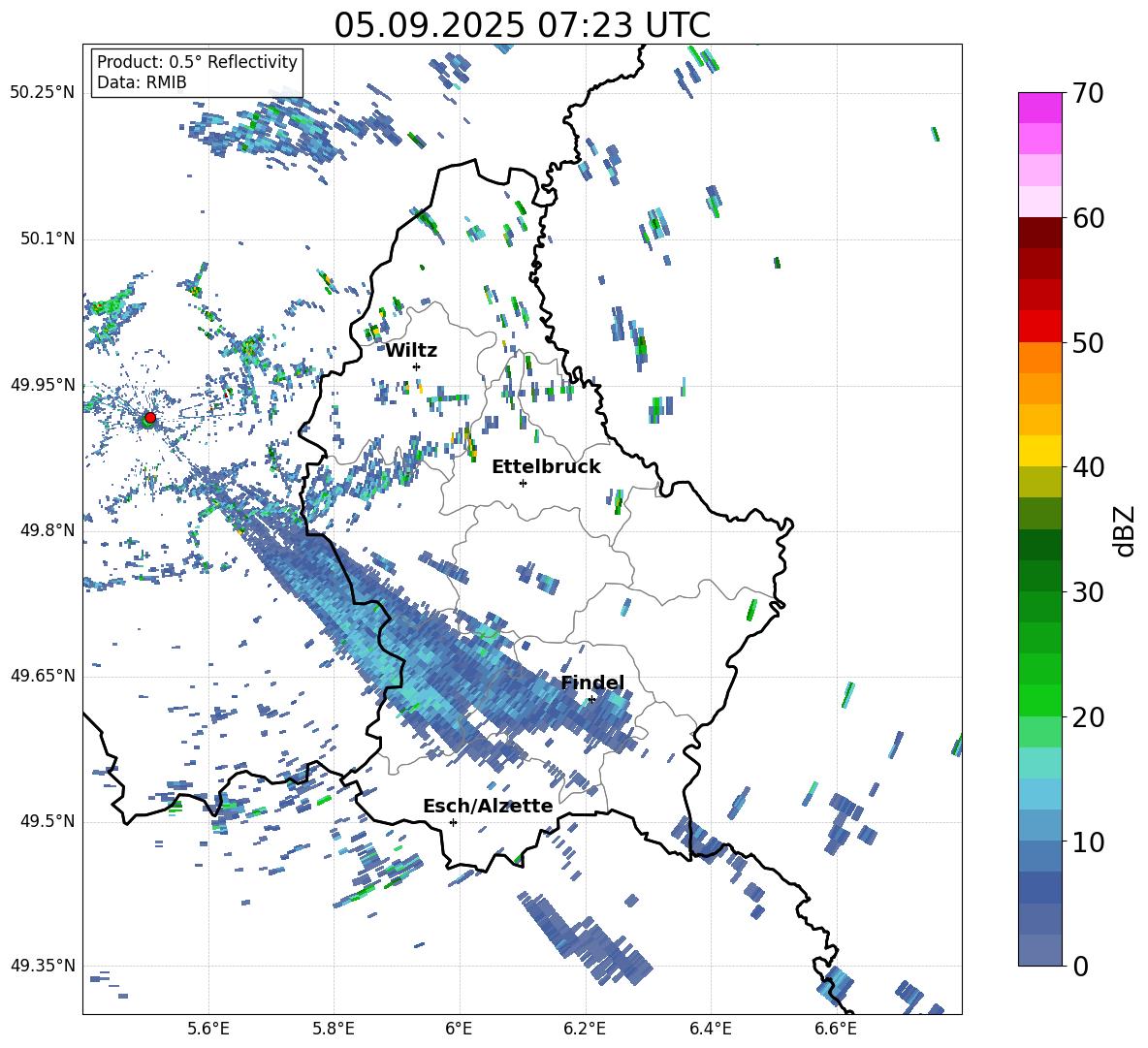
Task: Click the Esch/Alzette station cross marker
Action: (453, 822)
